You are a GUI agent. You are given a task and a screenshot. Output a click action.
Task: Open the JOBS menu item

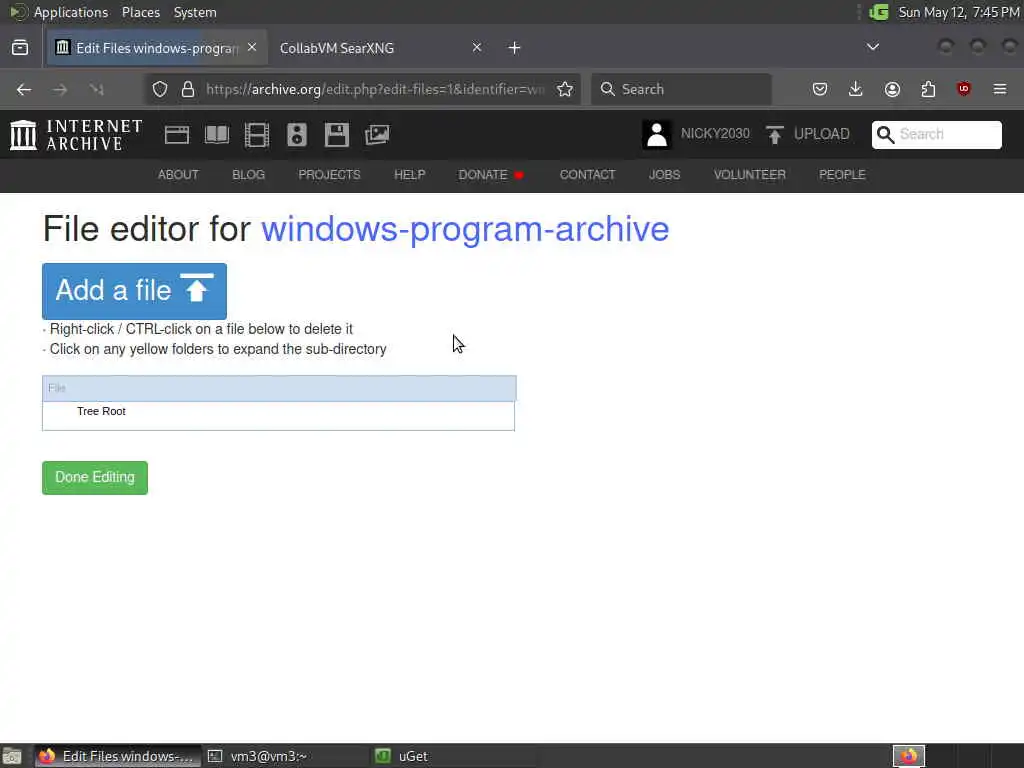coord(664,174)
